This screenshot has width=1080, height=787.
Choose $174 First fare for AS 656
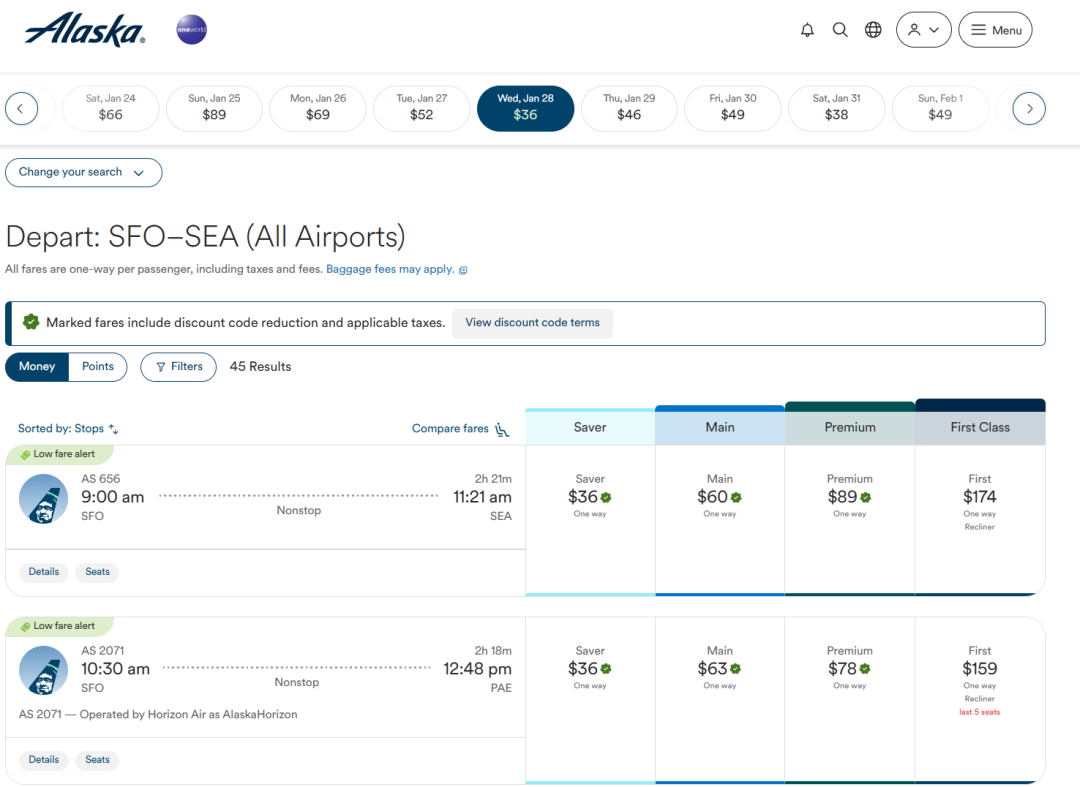pyautogui.click(x=979, y=497)
